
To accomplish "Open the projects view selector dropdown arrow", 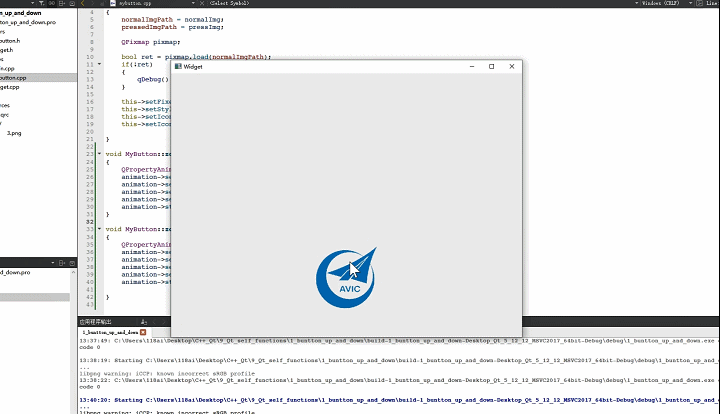I will (32, 3).
